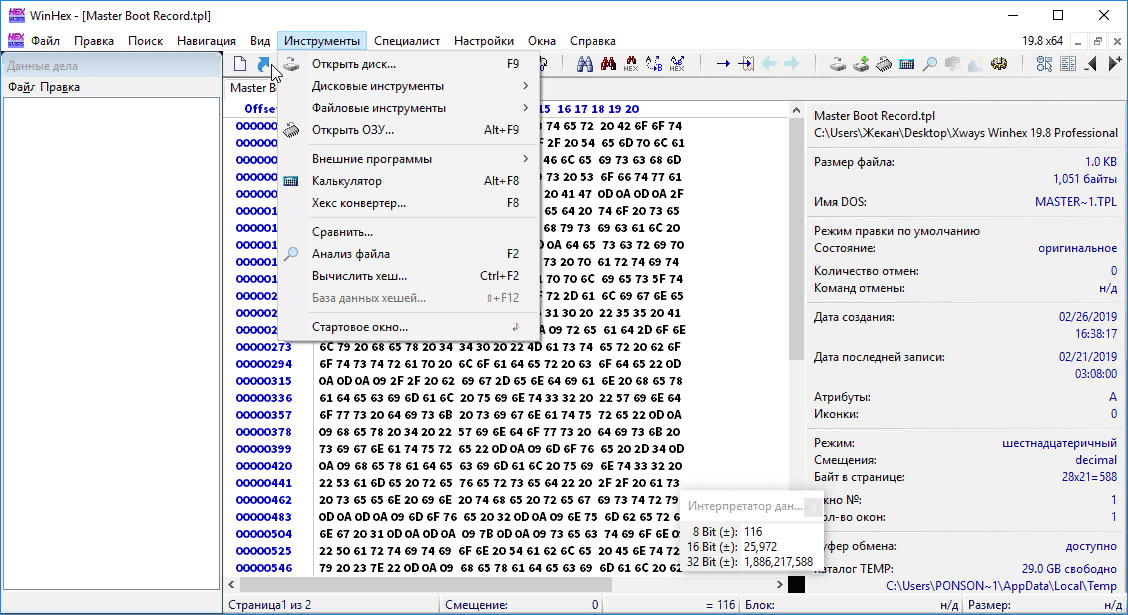1128x615 pixels.
Task: Click the Calculator toolbar icon
Action: [907, 64]
